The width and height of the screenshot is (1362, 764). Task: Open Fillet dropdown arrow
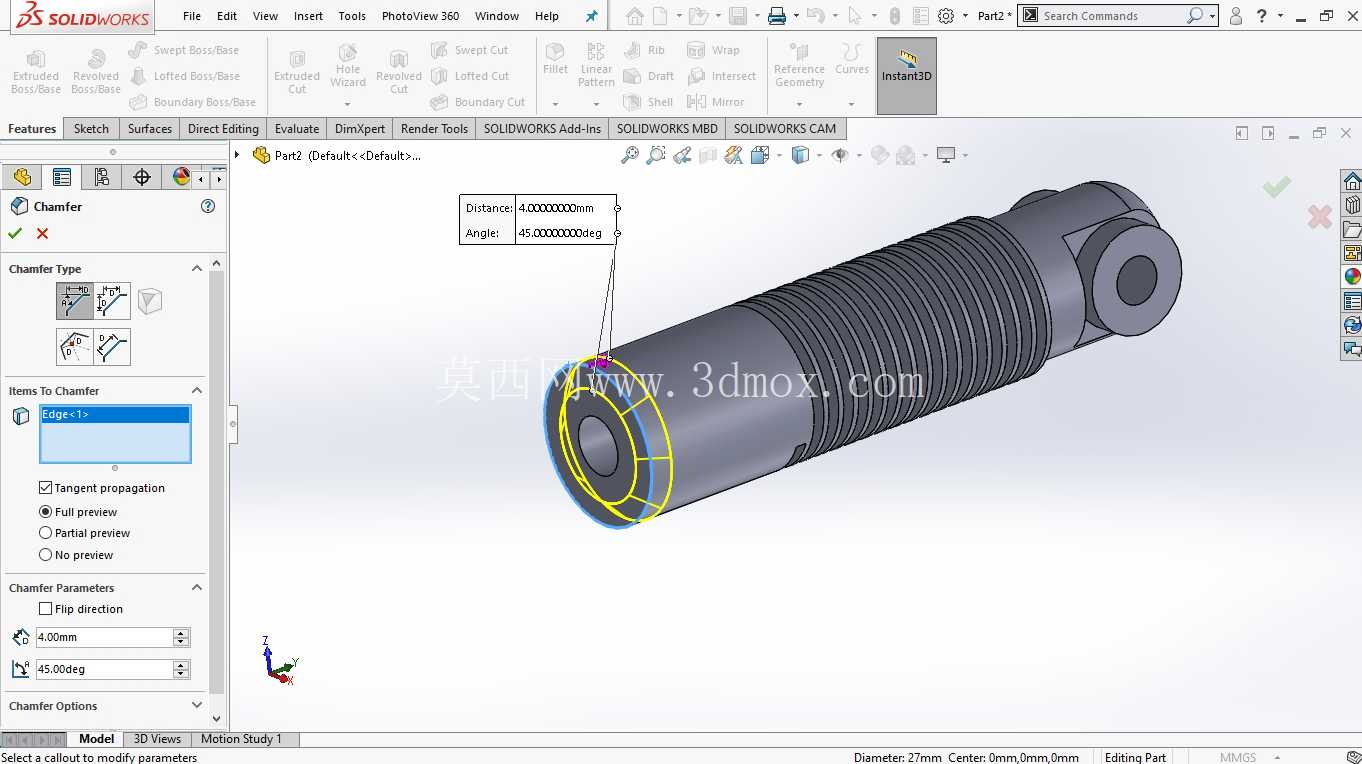click(x=555, y=104)
